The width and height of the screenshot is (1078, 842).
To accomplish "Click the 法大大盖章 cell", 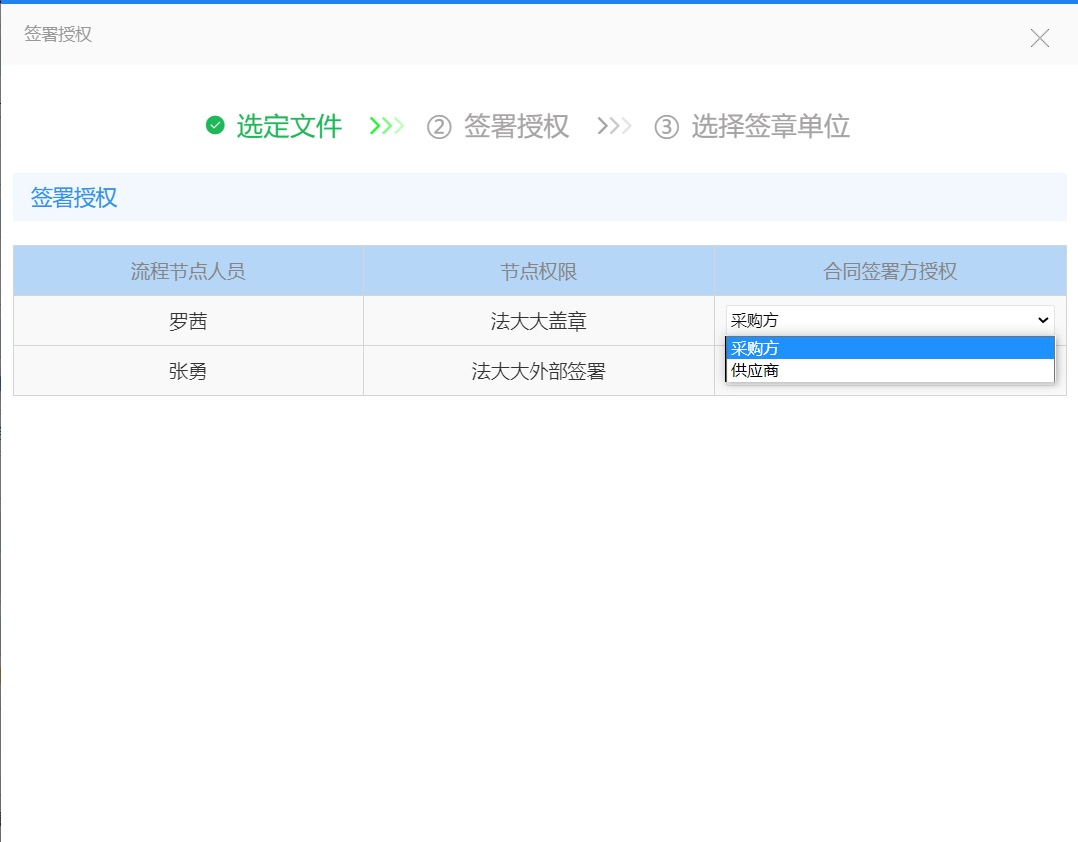I will (x=538, y=321).
